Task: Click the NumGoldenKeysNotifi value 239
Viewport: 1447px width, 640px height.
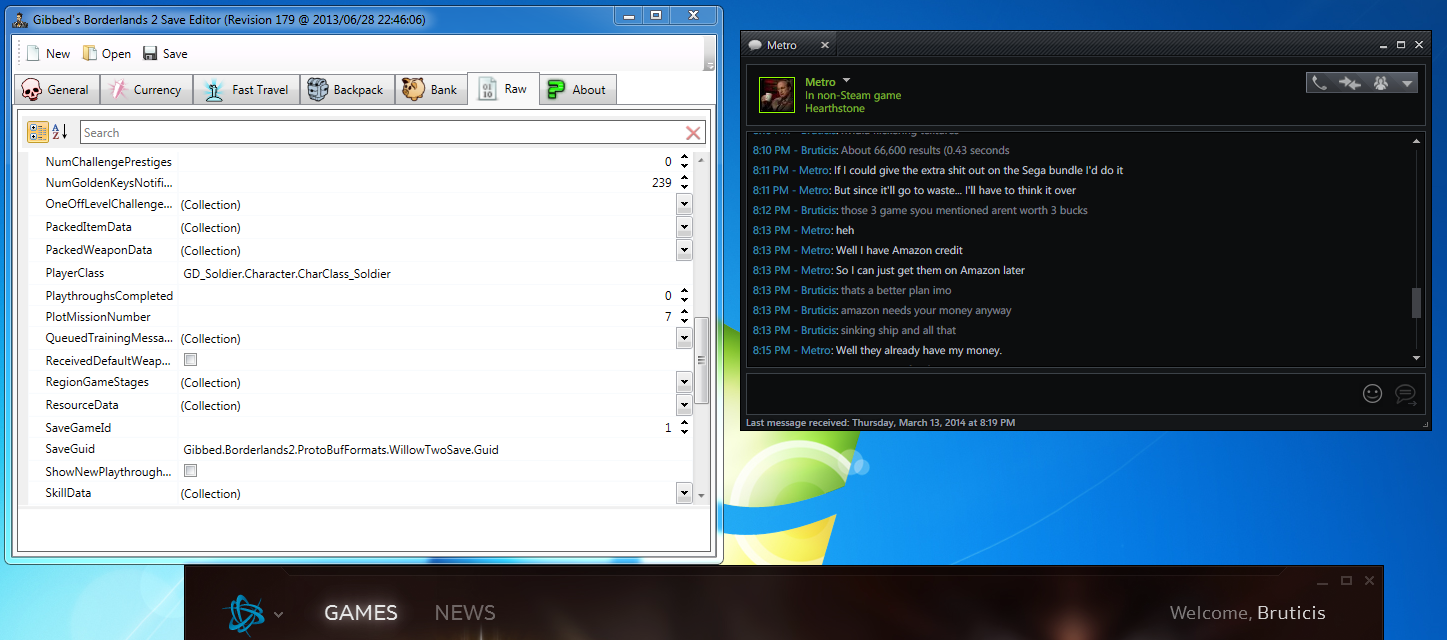Action: [x=661, y=183]
